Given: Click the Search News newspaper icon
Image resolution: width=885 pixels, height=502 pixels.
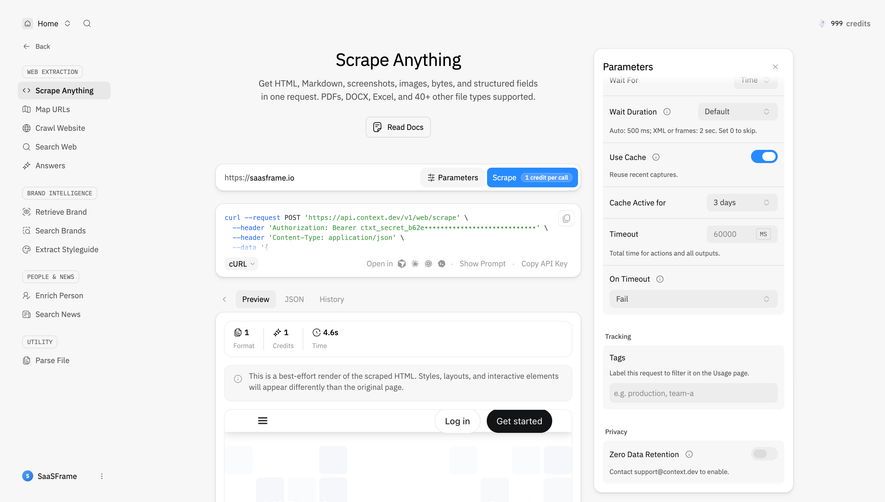Looking at the screenshot, I should (x=27, y=314).
